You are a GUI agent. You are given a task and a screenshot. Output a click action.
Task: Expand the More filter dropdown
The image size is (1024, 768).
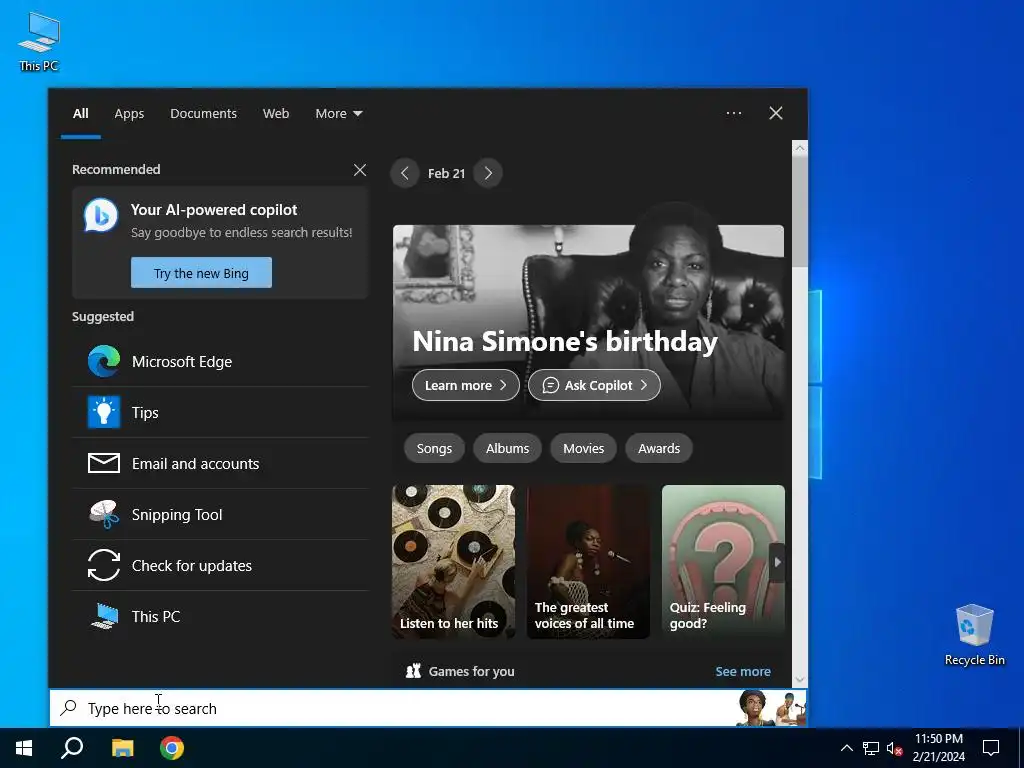click(338, 113)
